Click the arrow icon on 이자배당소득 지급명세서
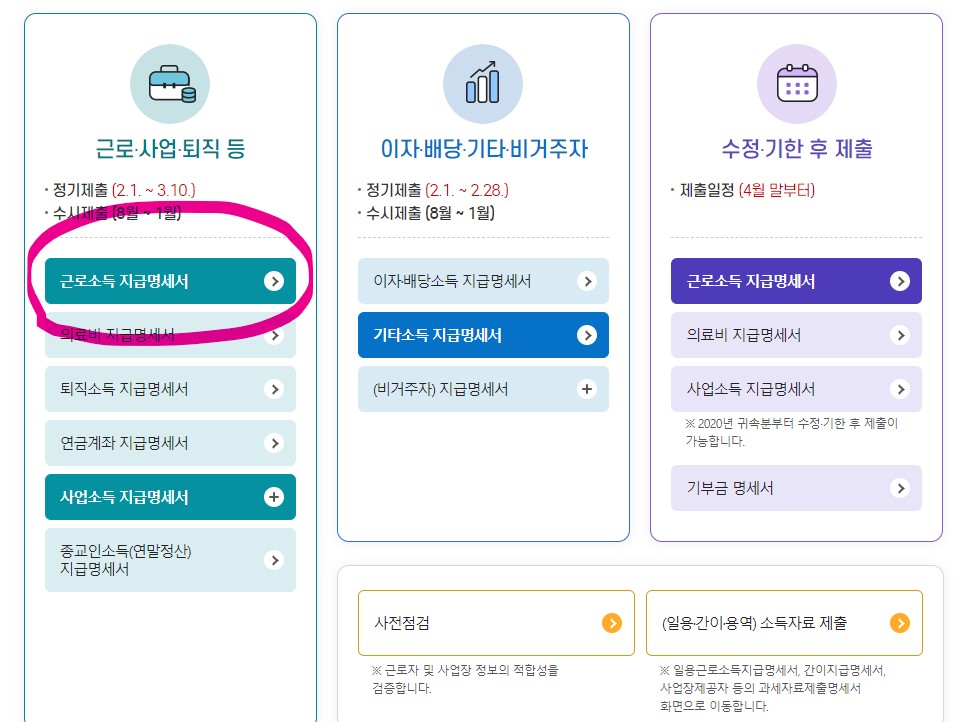The height and width of the screenshot is (722, 973). [588, 281]
